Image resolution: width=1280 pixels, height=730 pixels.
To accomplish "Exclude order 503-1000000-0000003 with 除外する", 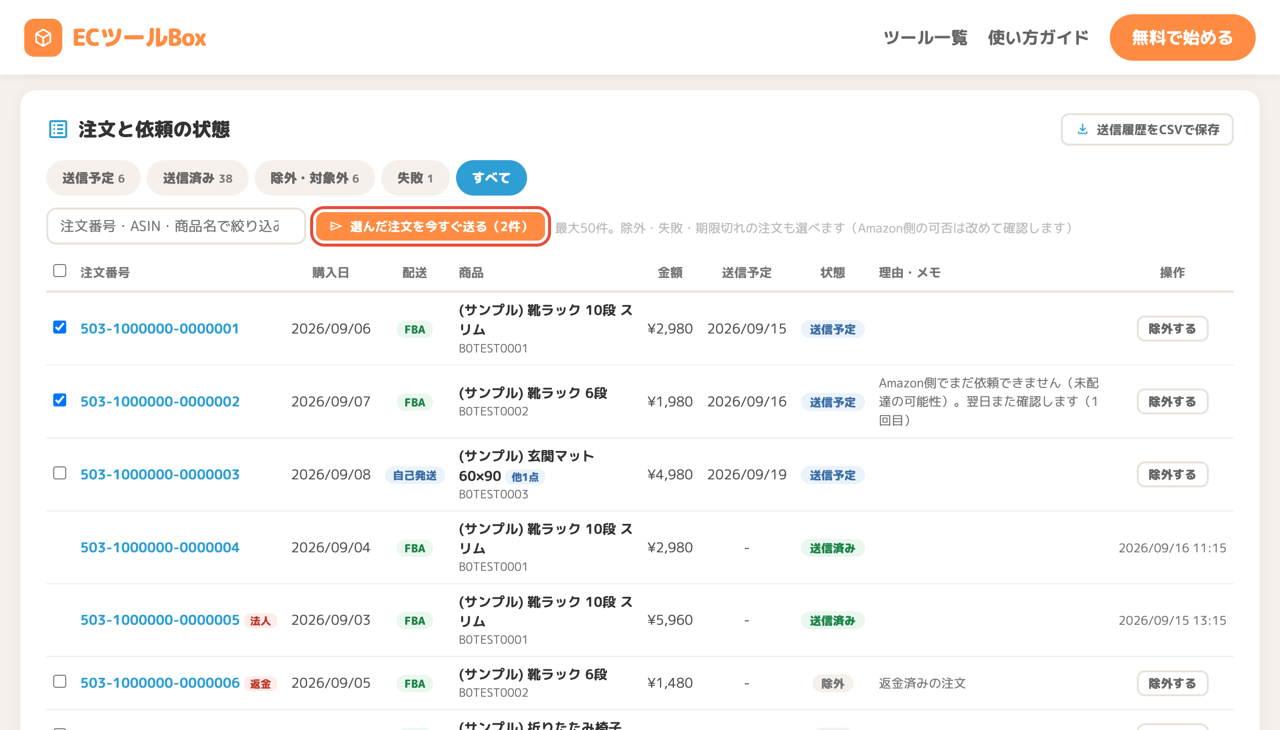I will [1172, 474].
